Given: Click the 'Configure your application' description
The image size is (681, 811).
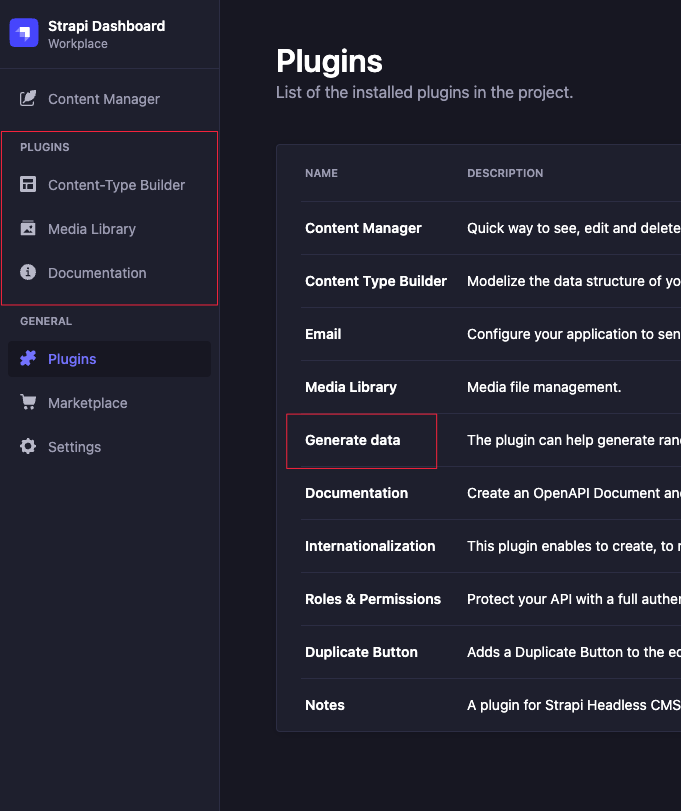Looking at the screenshot, I should point(574,334).
